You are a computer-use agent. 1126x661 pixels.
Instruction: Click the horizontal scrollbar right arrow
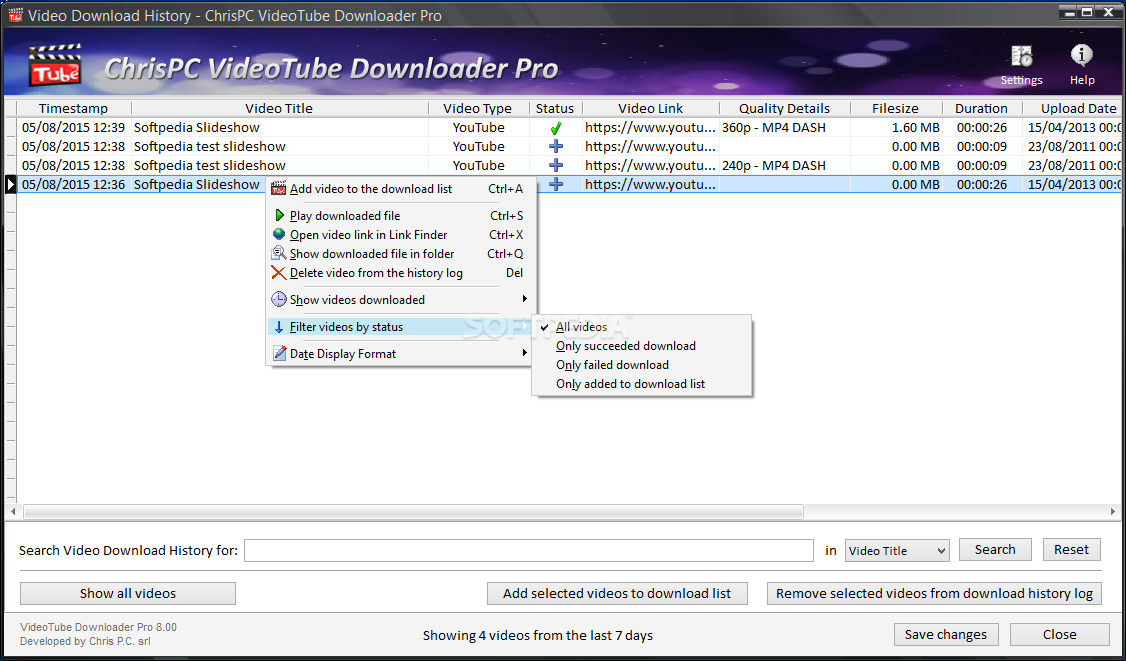1113,512
